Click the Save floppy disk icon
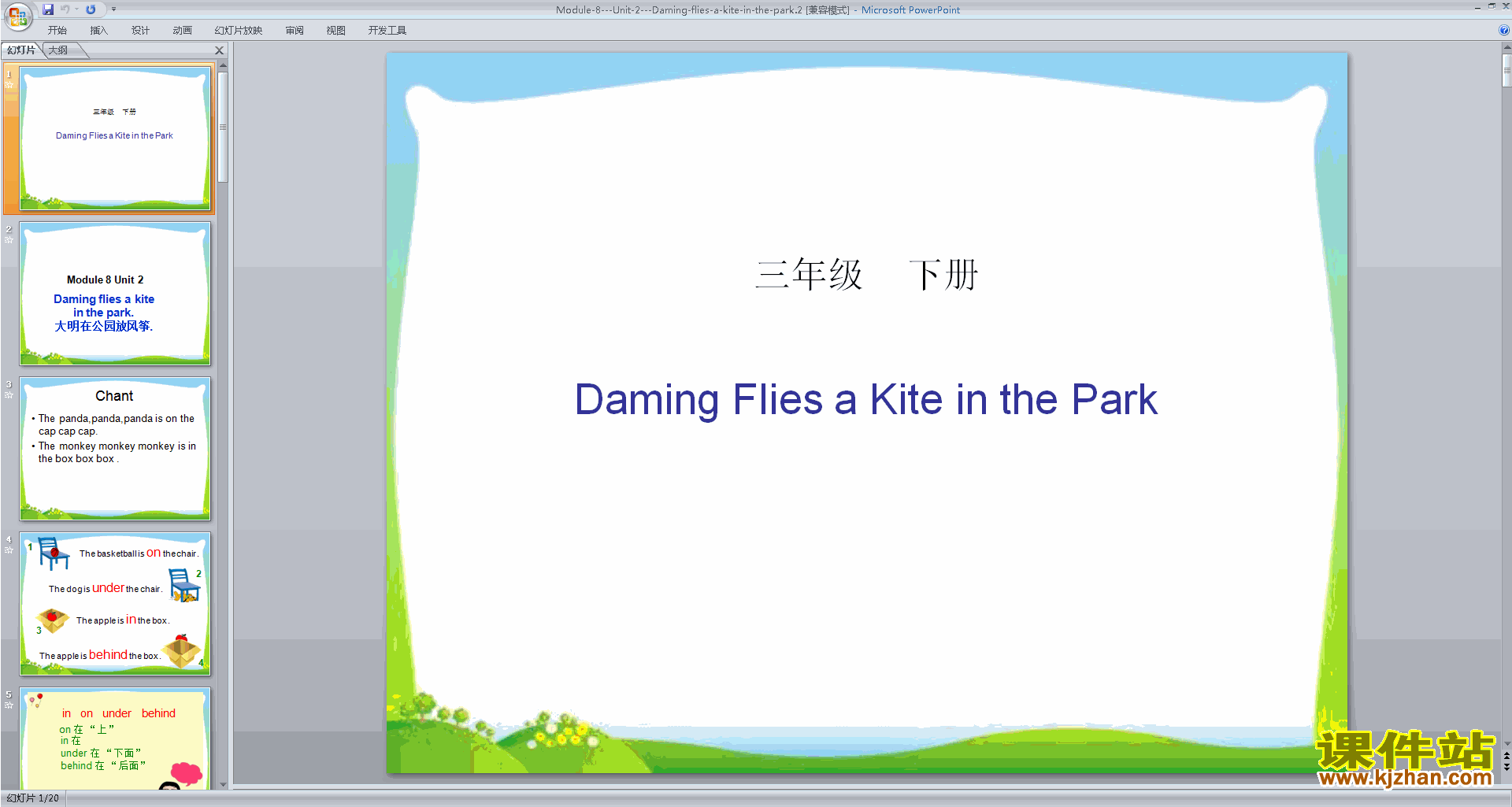Viewport: 1512px width, 807px height. pos(48,9)
